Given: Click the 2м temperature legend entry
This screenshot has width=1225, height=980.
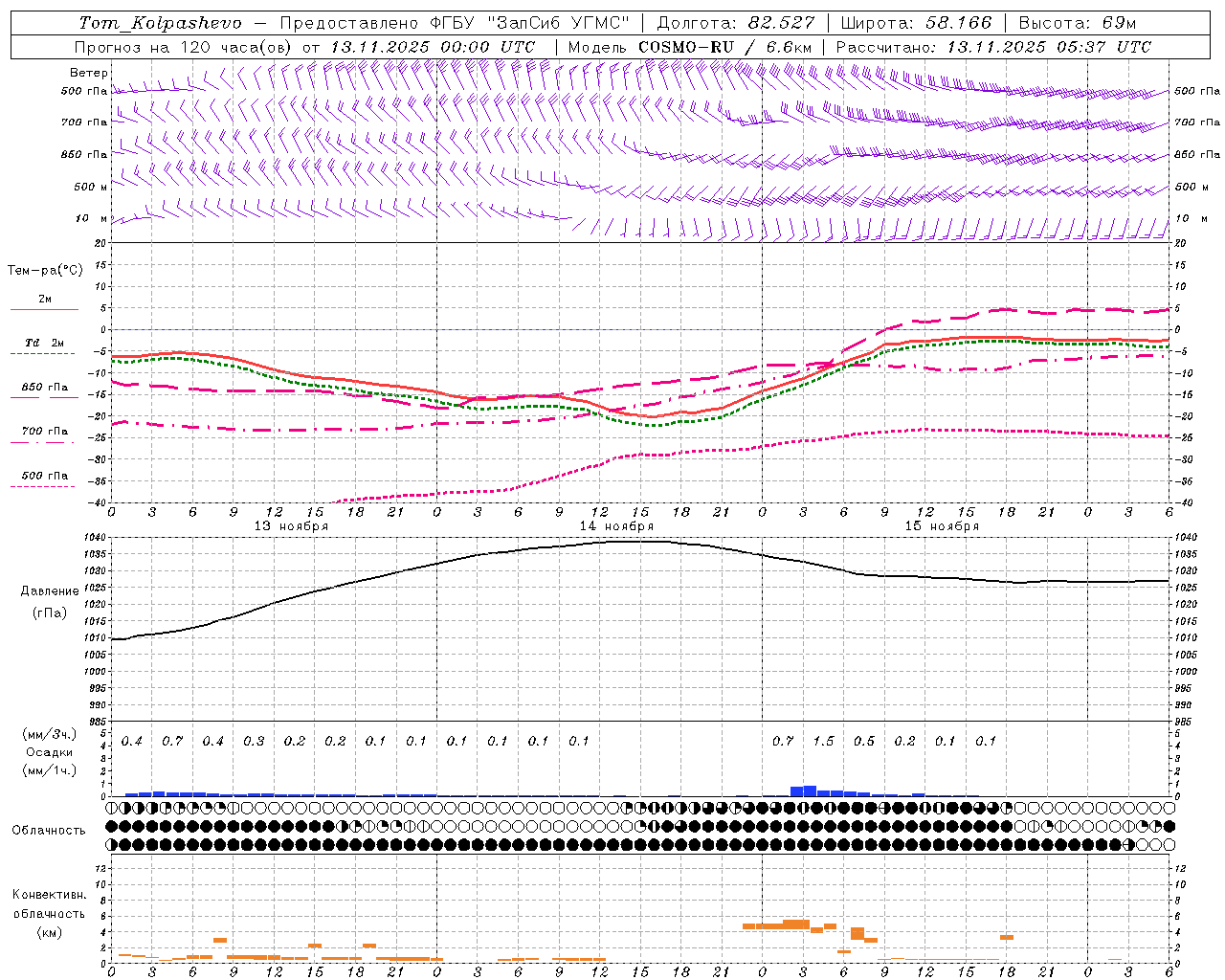Looking at the screenshot, I should 45,299.
